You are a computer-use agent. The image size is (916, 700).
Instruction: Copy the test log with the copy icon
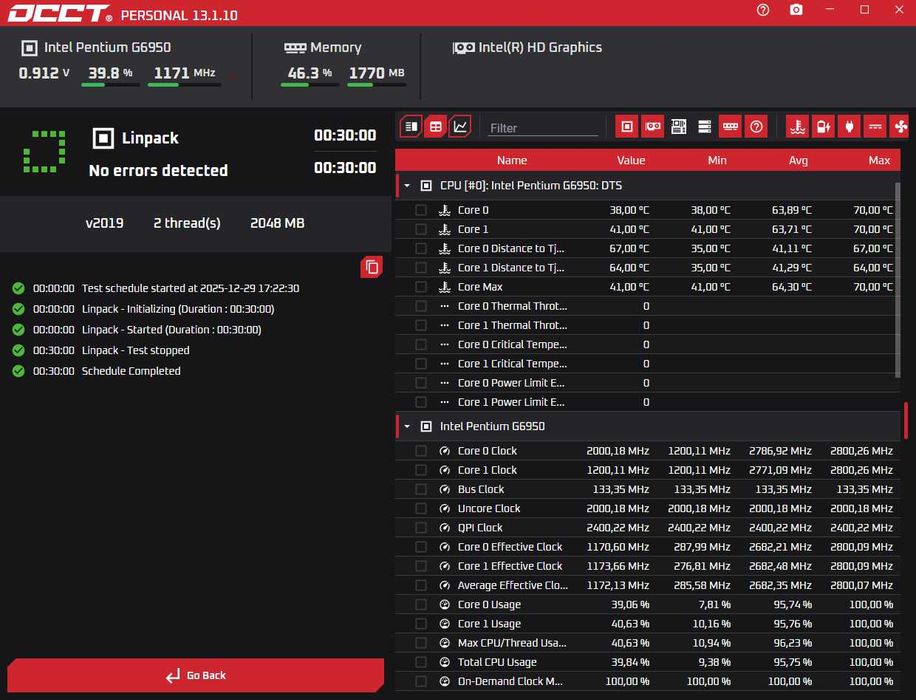click(372, 267)
